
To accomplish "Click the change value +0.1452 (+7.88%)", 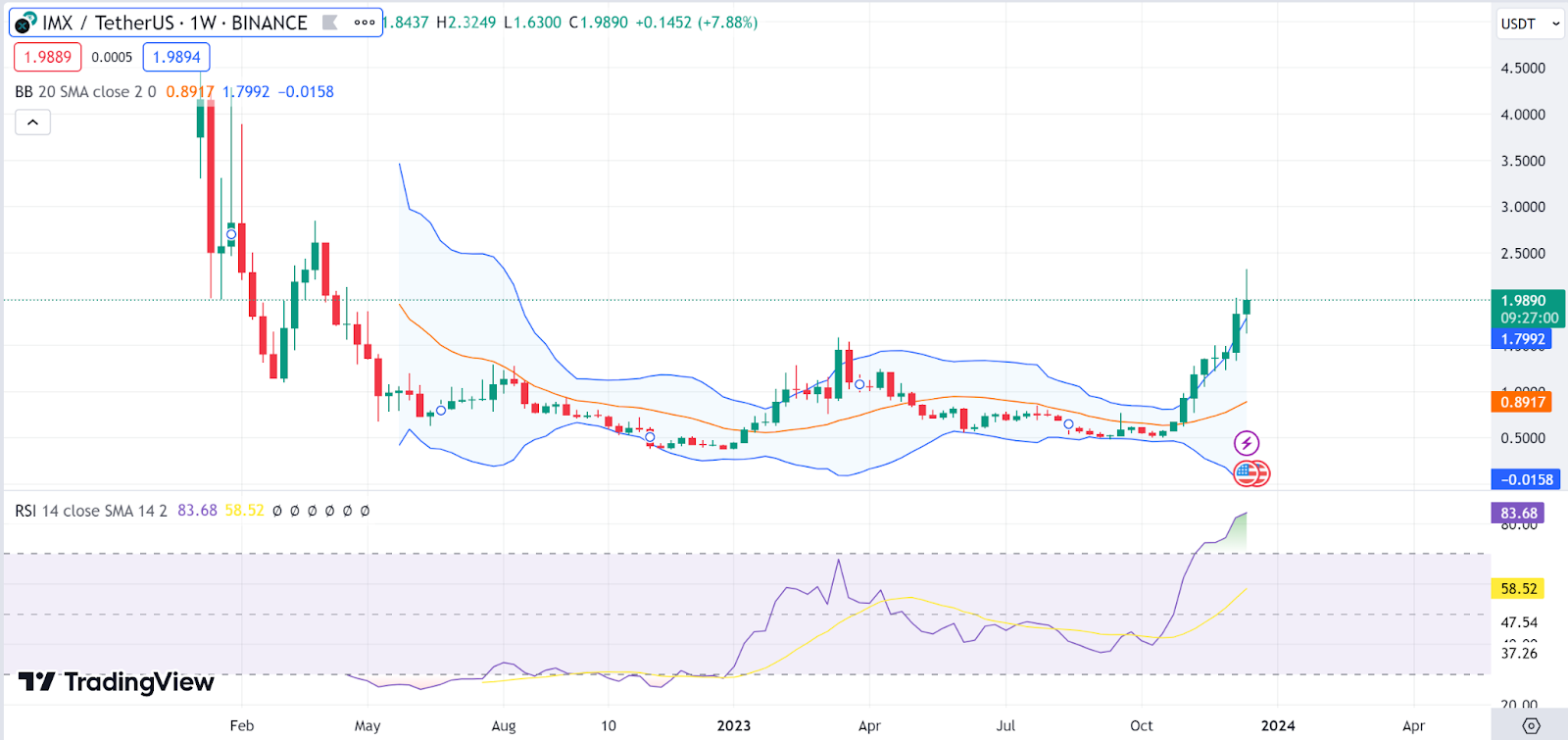I will tap(696, 22).
